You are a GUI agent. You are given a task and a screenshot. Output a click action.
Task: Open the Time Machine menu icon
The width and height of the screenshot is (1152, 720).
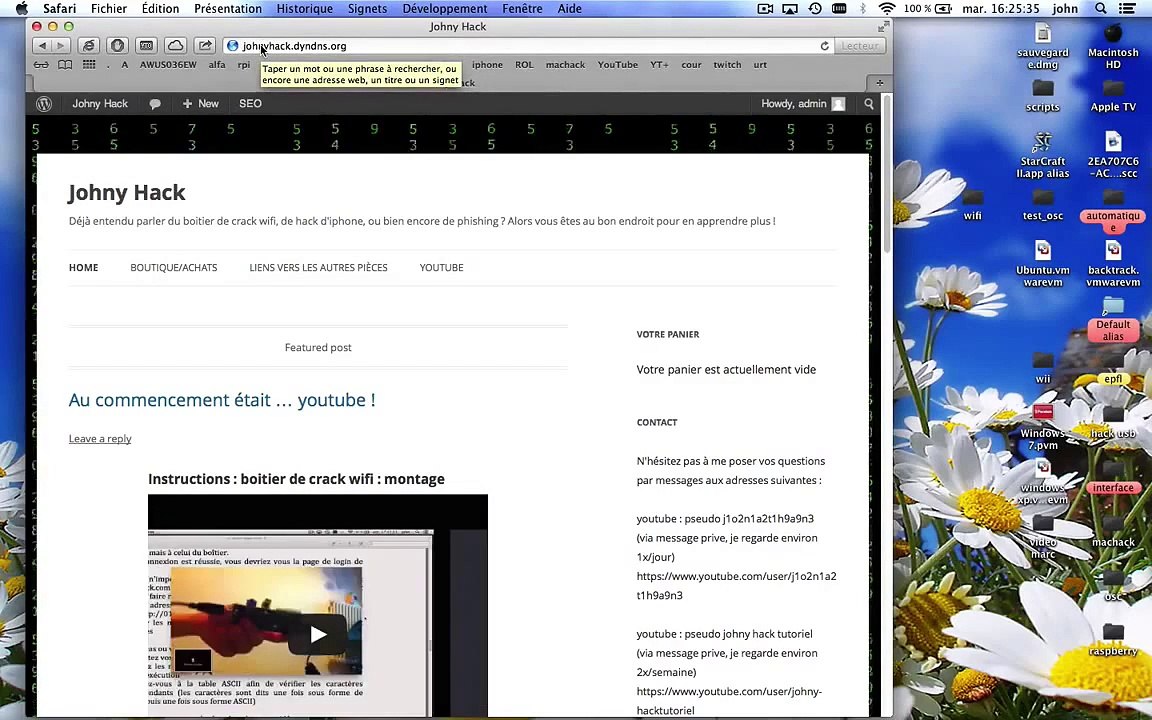click(815, 8)
